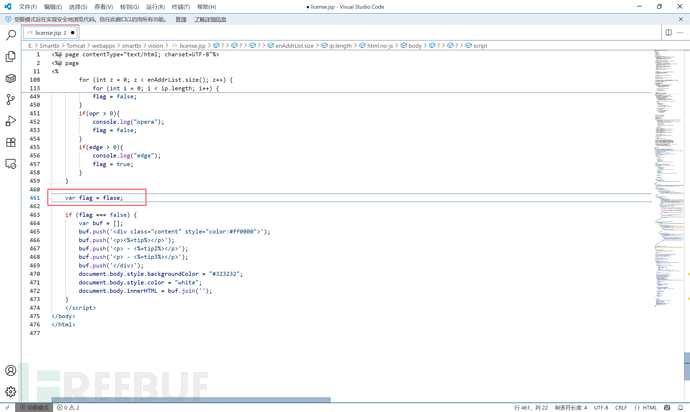Screen dimensions: 690x412
Task: Click the horizontal scrollbar of the editor
Action: [191, 400]
